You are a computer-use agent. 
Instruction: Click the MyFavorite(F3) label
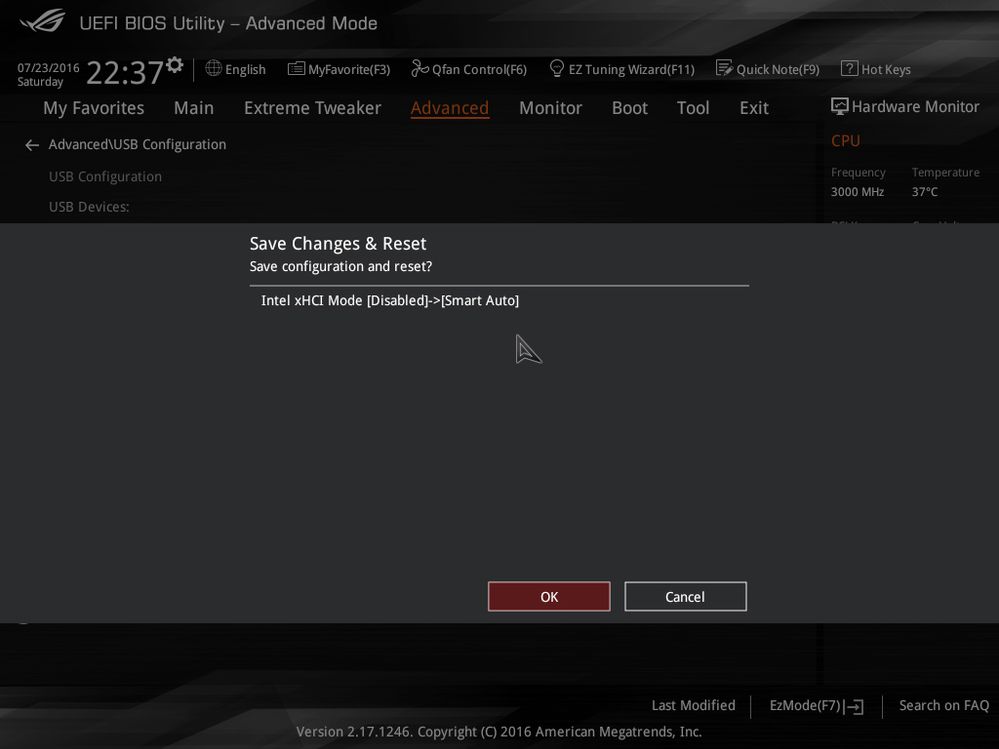[x=349, y=69]
